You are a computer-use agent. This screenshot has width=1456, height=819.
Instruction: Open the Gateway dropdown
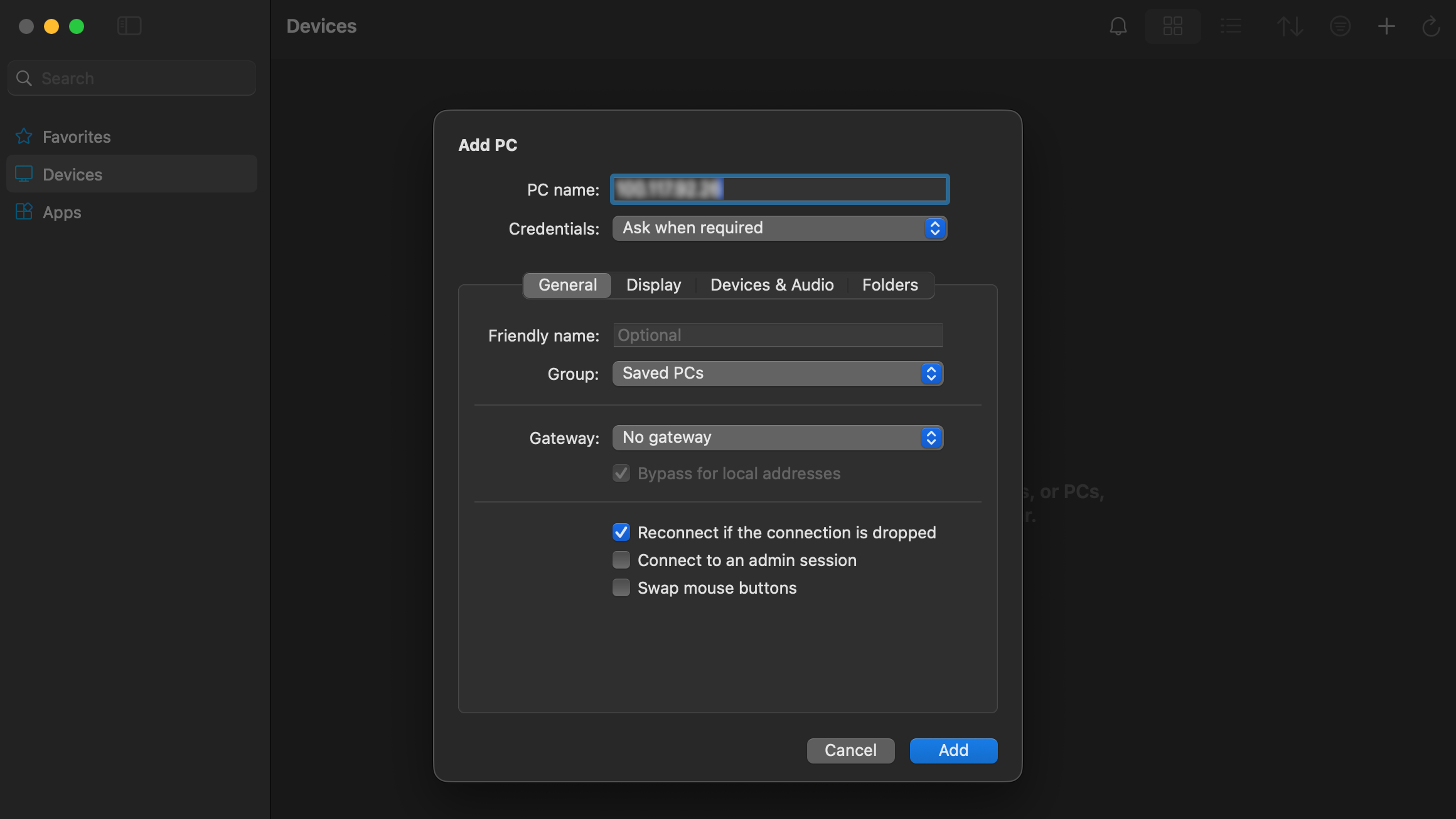(777, 437)
